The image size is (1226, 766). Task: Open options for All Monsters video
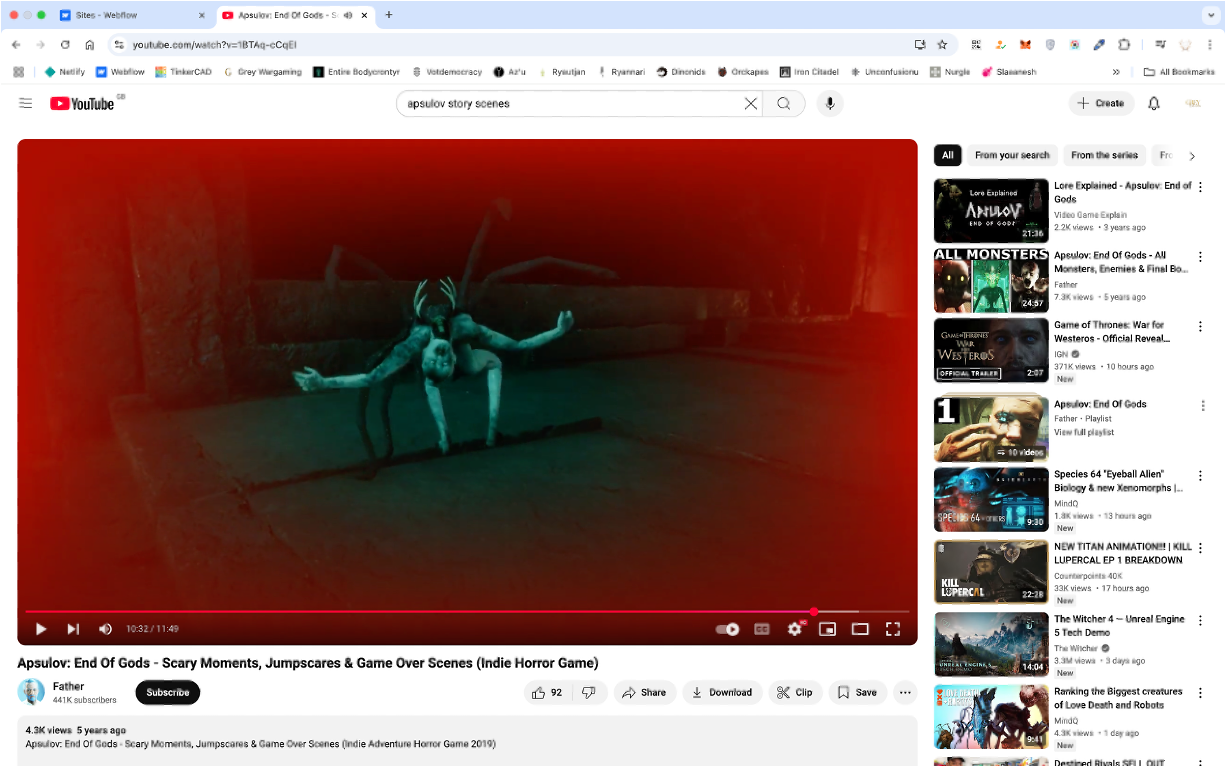1200,257
